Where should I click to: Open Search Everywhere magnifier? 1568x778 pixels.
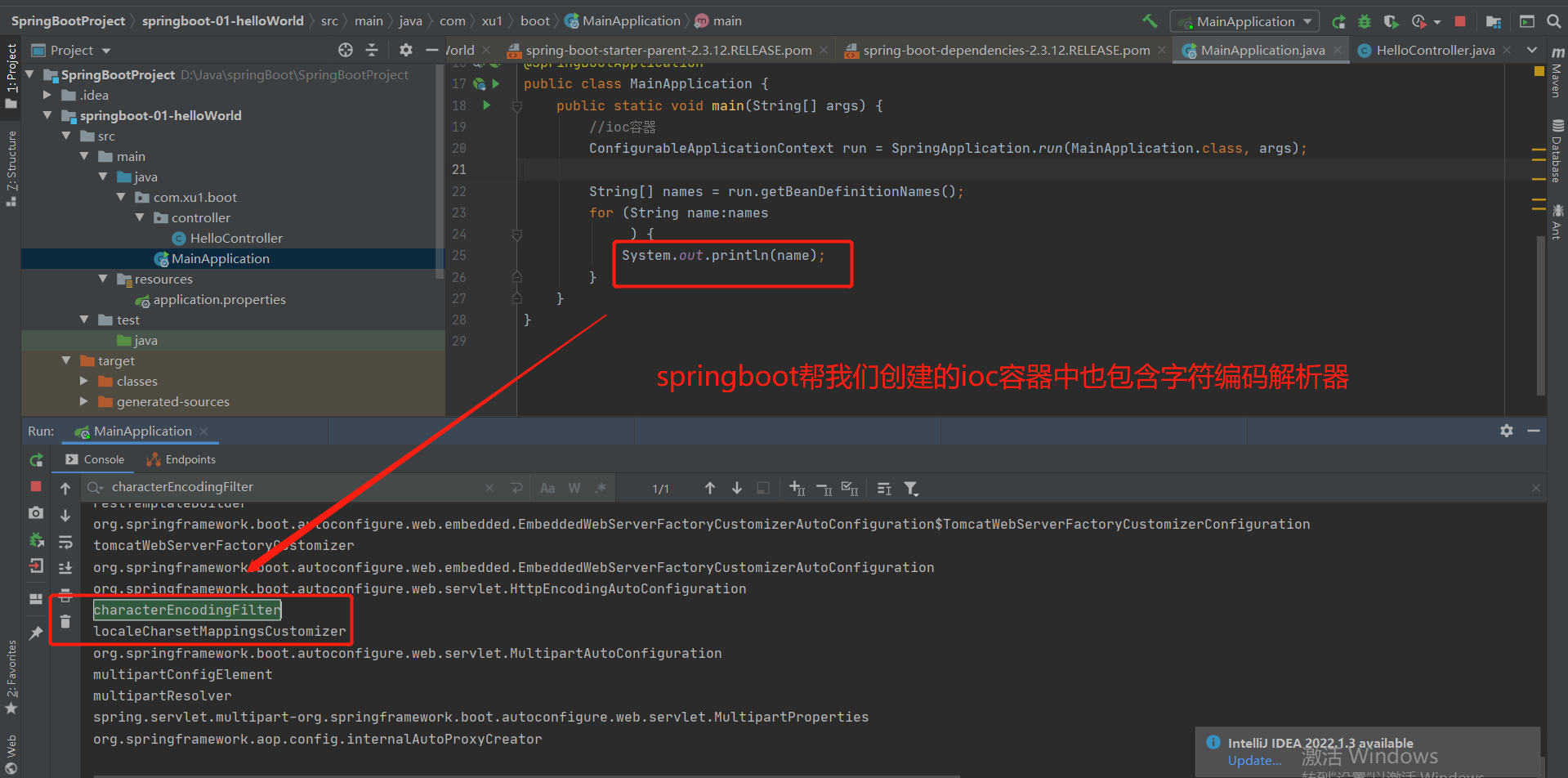coord(1553,21)
